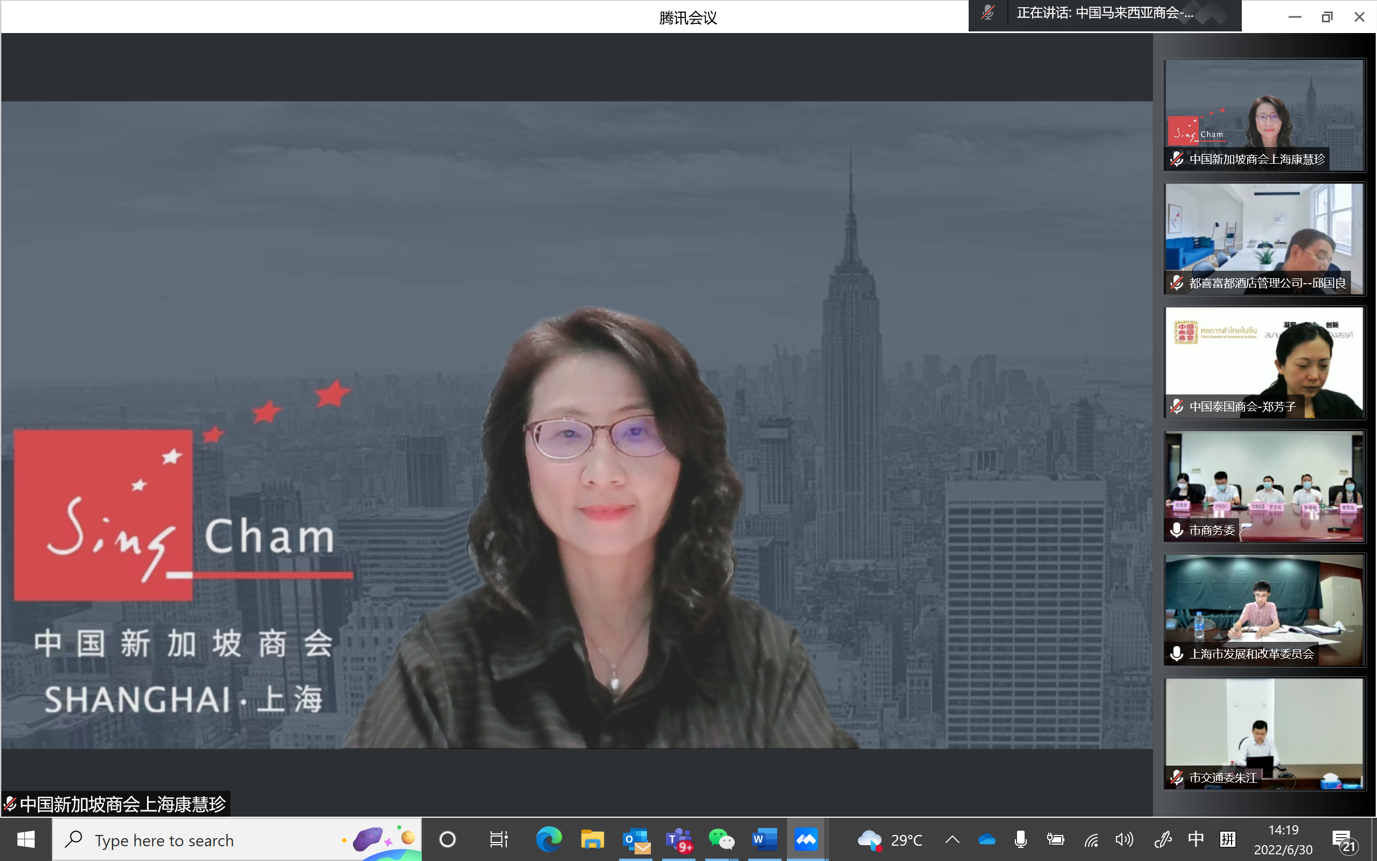Select the 市交通委朱江 participant video
Image resolution: width=1377 pixels, height=861 pixels.
[1264, 734]
